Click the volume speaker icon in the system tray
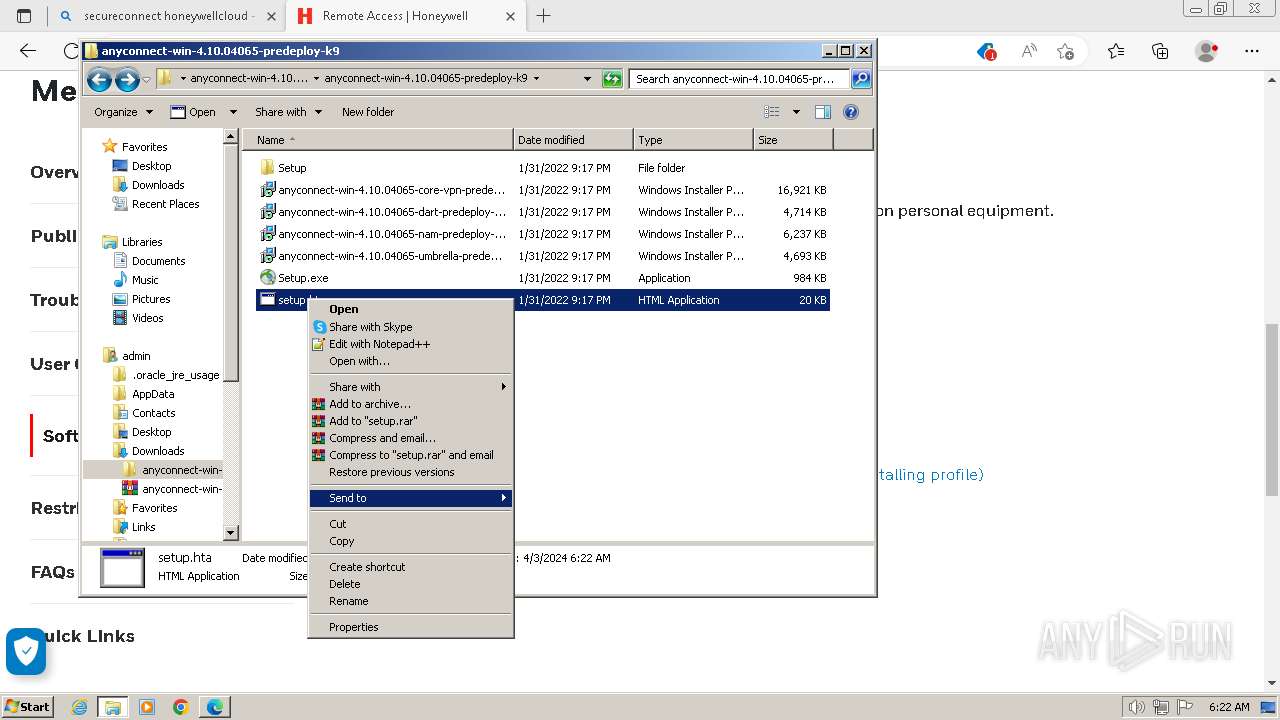This screenshot has width=1280, height=720. pos(1135,707)
